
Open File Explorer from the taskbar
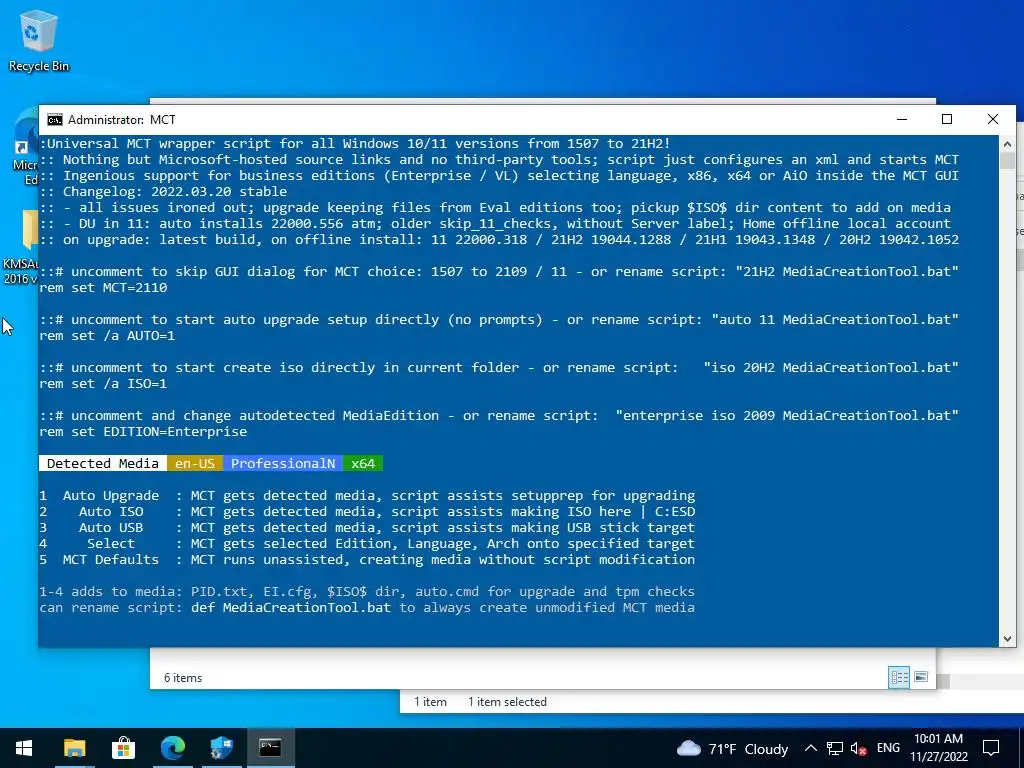[74, 748]
